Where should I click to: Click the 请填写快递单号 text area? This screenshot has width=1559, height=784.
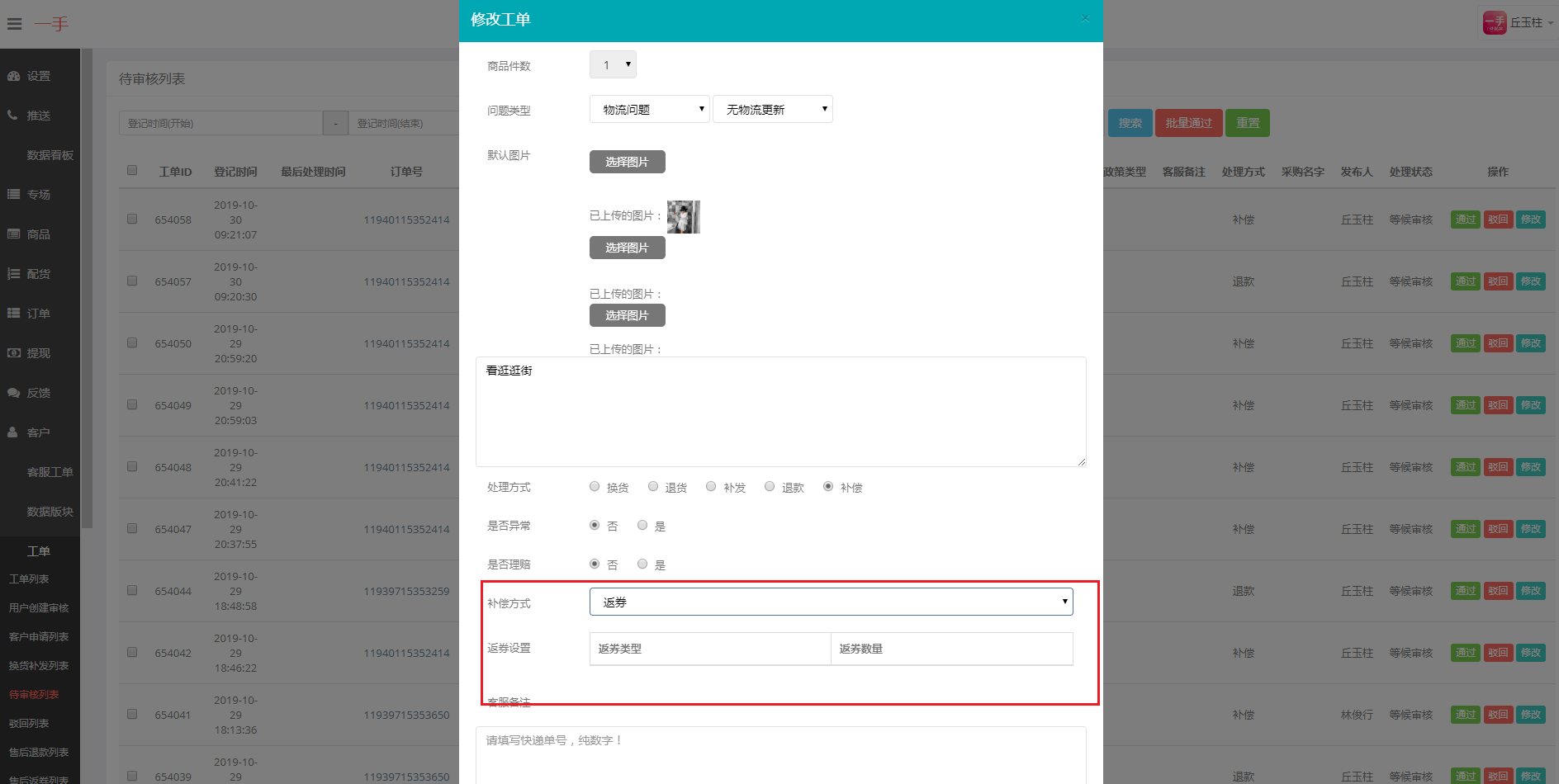781,755
